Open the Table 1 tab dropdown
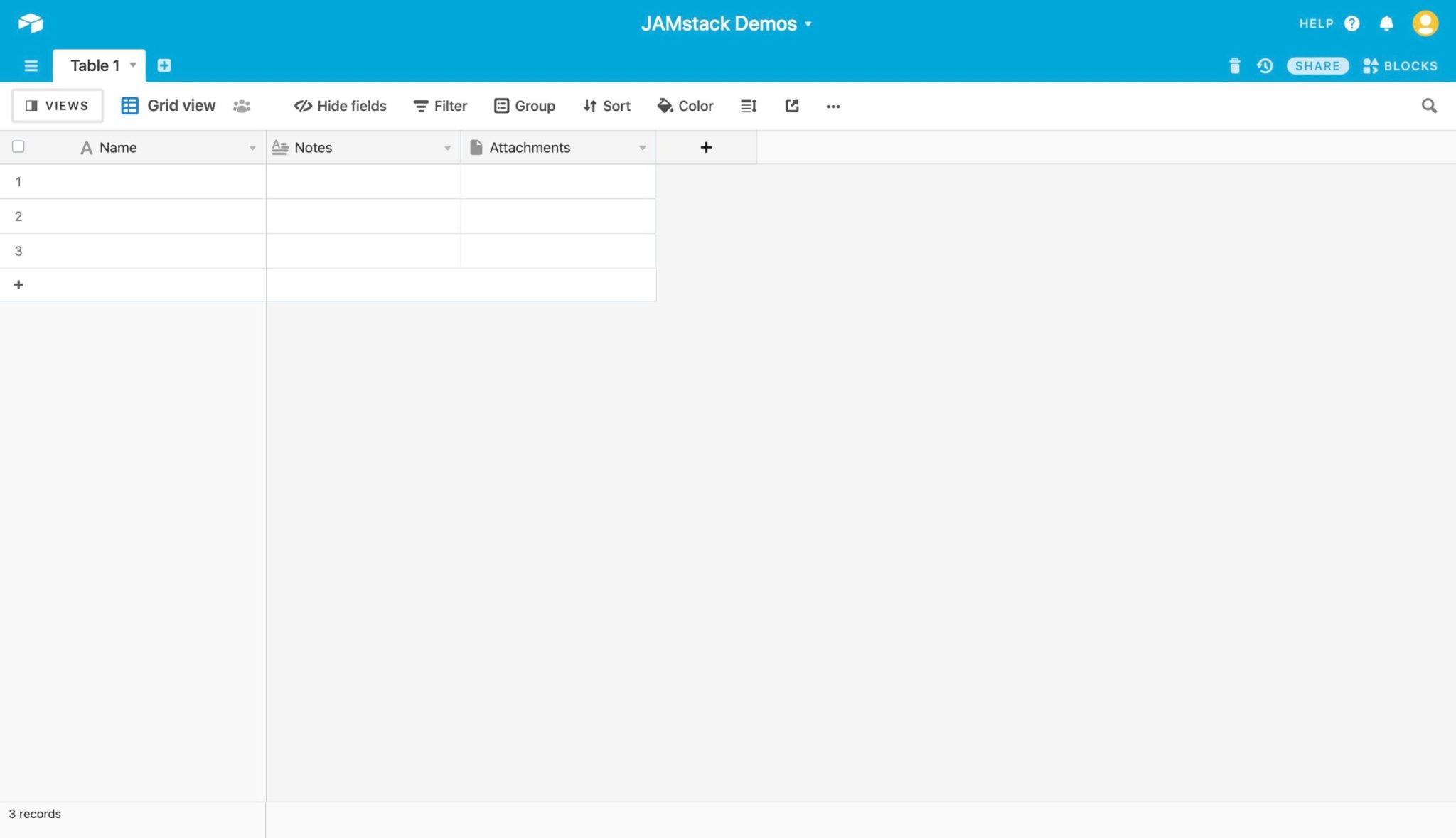This screenshot has height=838, width=1456. click(x=132, y=65)
